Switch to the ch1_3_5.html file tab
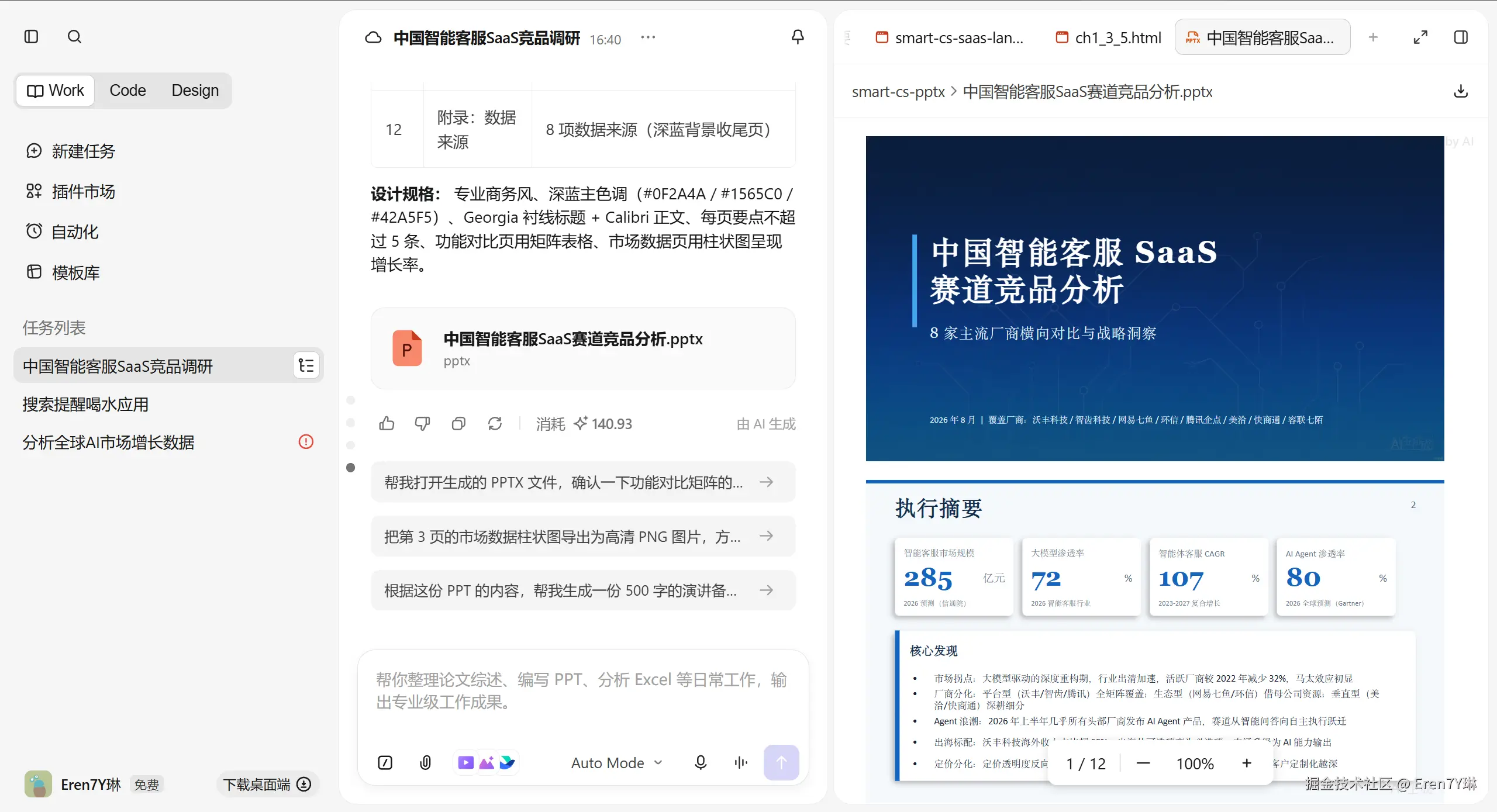1497x812 pixels. pos(1108,38)
